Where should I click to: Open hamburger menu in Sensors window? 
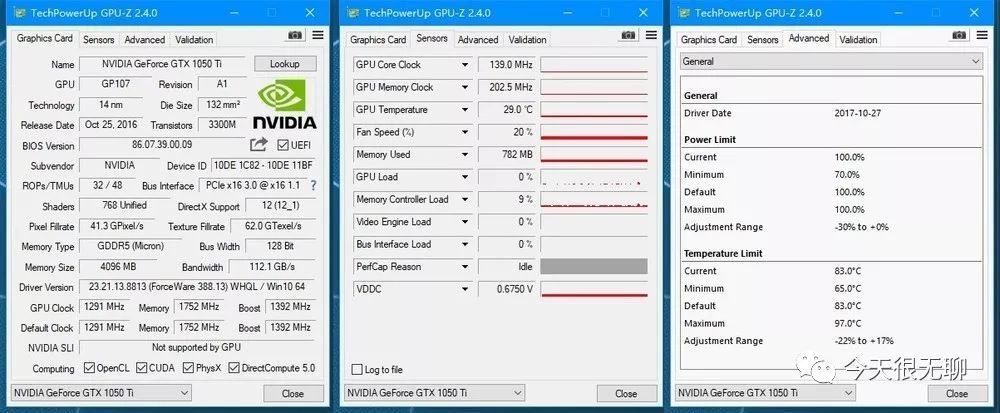pos(651,35)
